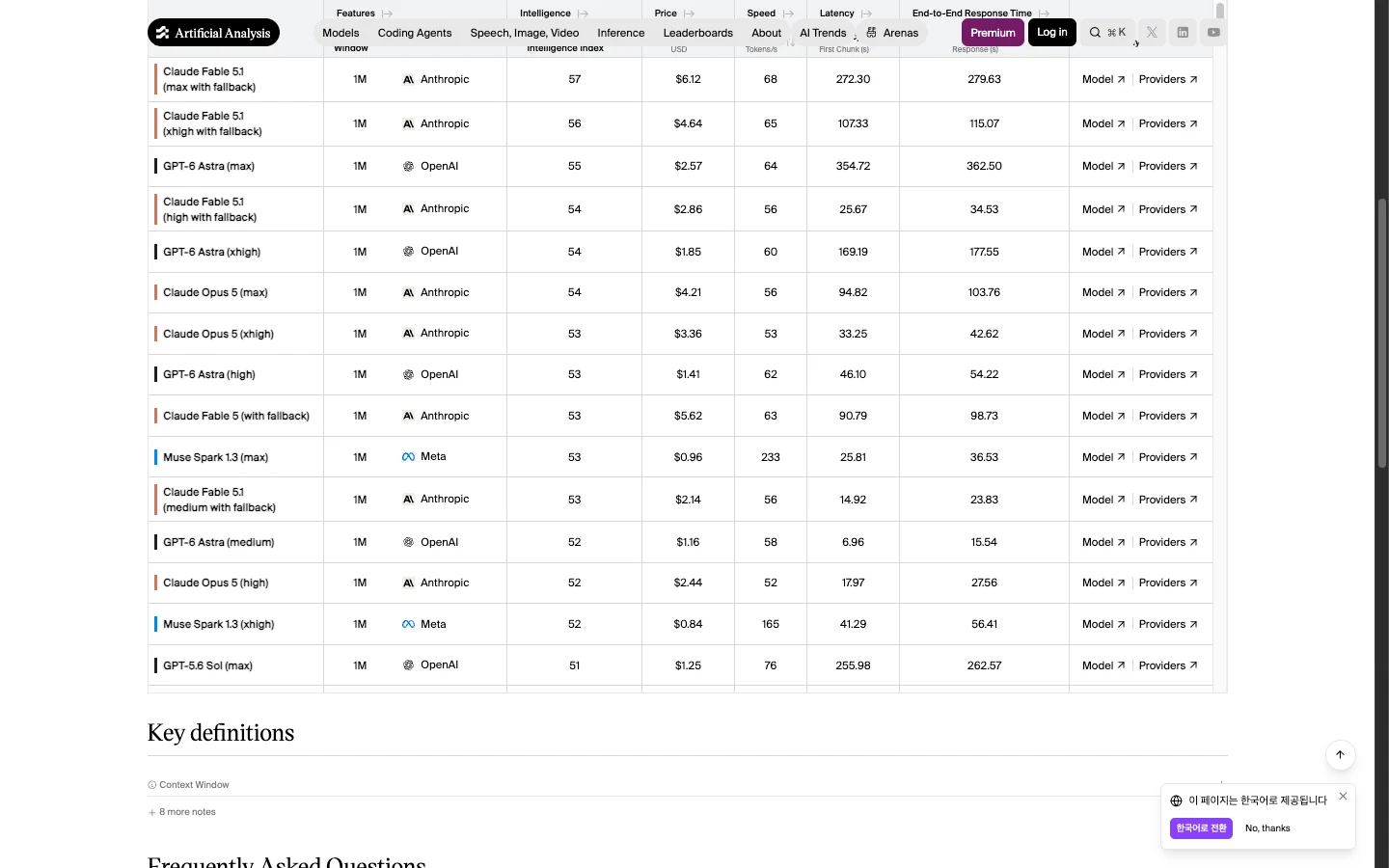1389x868 pixels.
Task: Select the Claude Opus 5 (xhigh) model name
Action: (x=218, y=334)
